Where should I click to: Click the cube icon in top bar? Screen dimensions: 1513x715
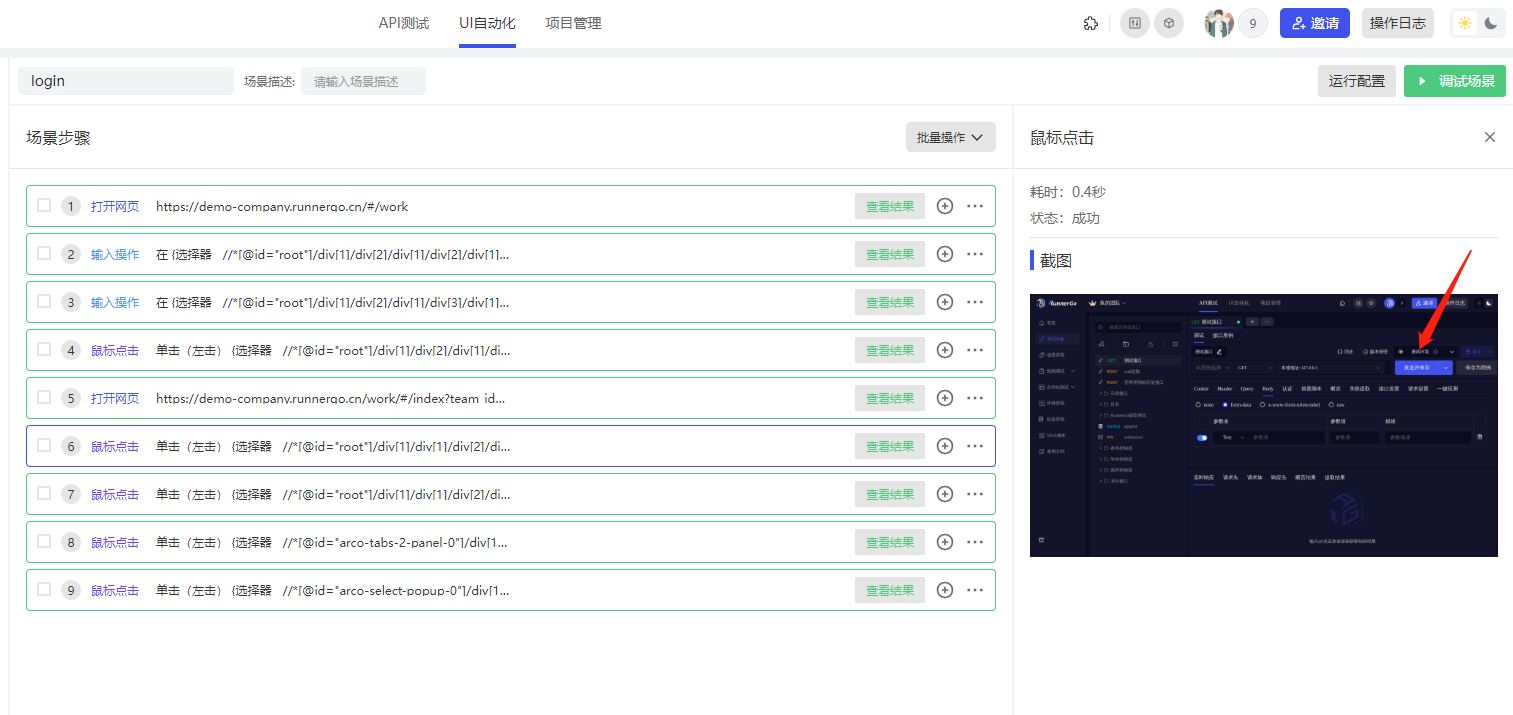click(1169, 23)
